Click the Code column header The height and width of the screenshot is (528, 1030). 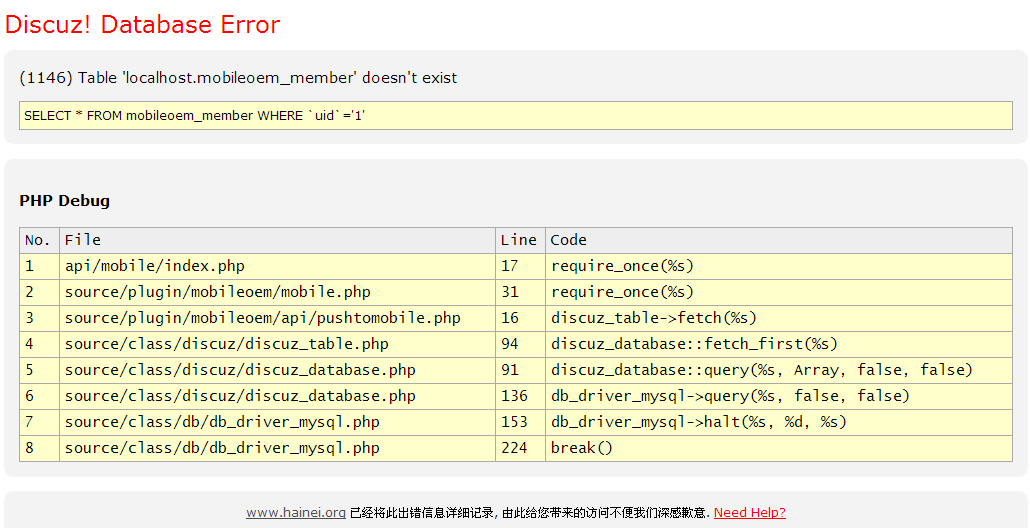click(778, 240)
